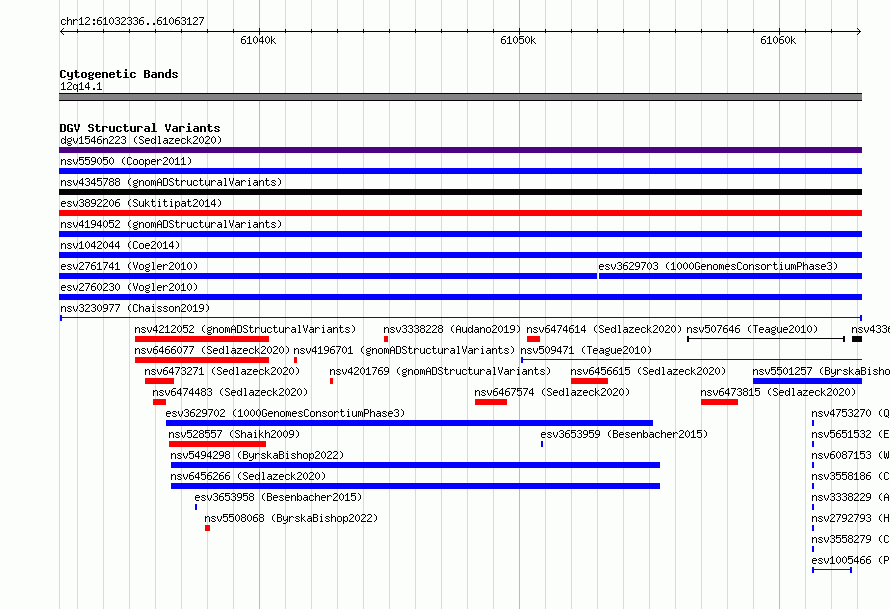Select nsv4212052 (gnomADStructuralVariants) label
890x609 pixels.
(x=245, y=329)
